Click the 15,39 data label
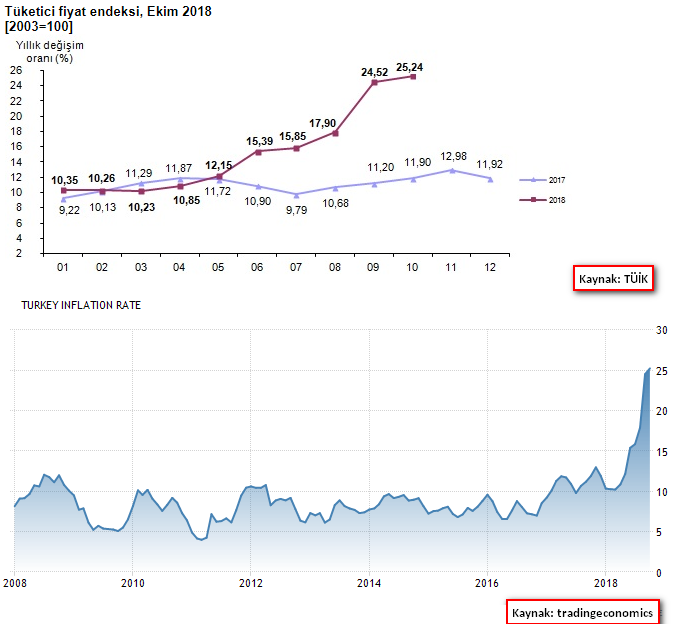 point(259,141)
